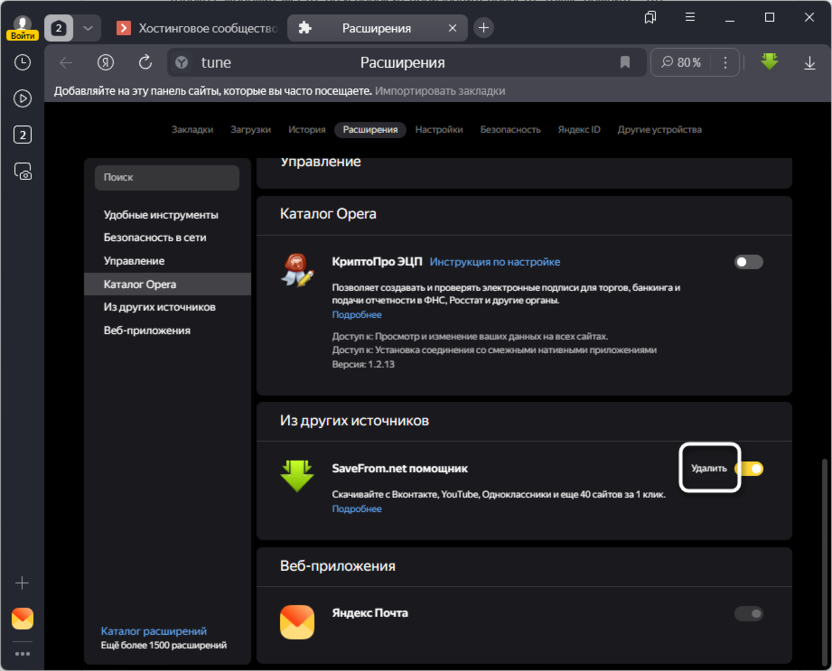Viewport: 832px width, 671px height.
Task: Enable the КриптоПро ЭЦП toggle
Action: point(748,262)
